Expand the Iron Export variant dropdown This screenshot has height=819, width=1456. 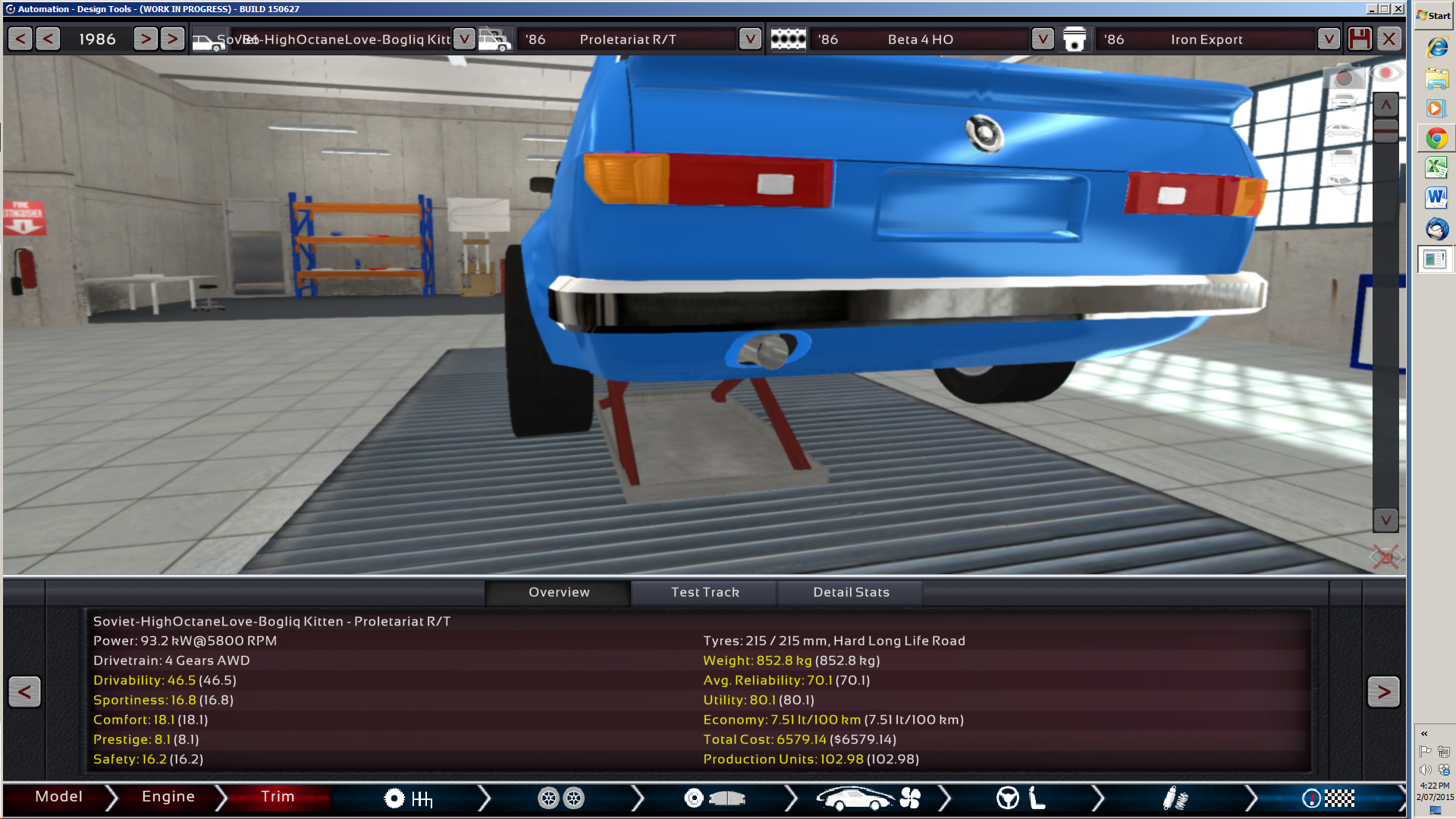tap(1328, 39)
